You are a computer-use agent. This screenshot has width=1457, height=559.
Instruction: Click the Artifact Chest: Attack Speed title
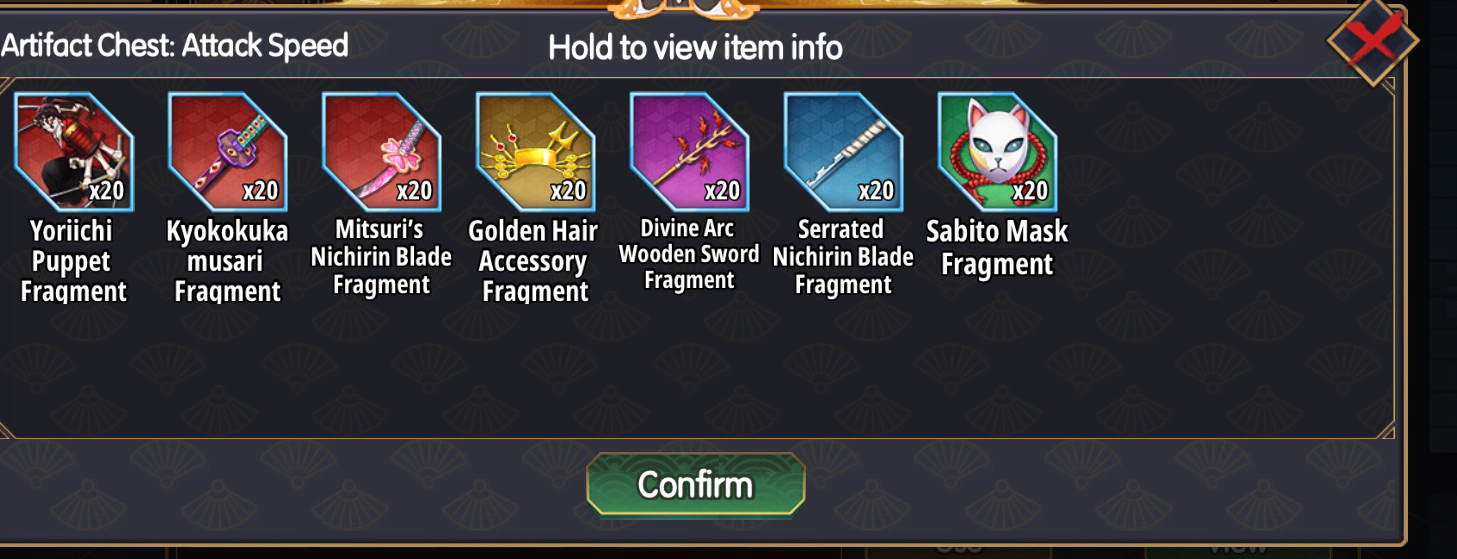174,45
